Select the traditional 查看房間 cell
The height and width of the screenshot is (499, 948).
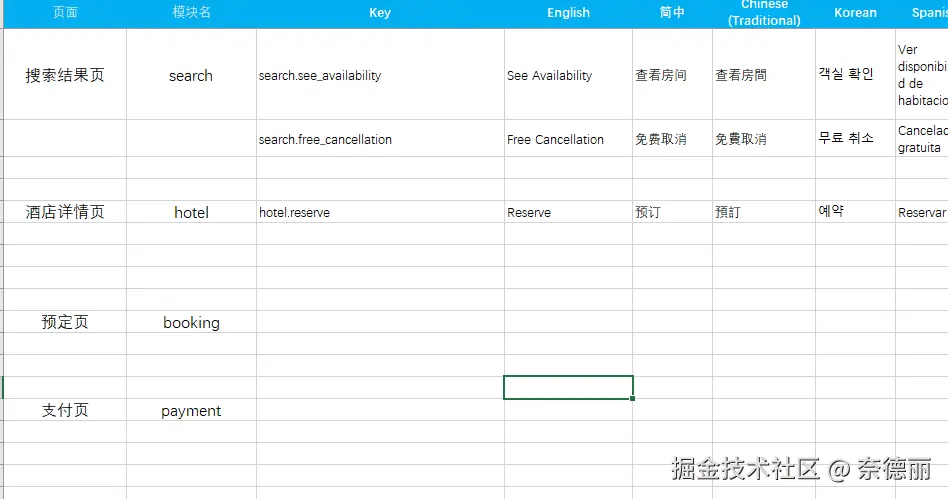point(764,74)
